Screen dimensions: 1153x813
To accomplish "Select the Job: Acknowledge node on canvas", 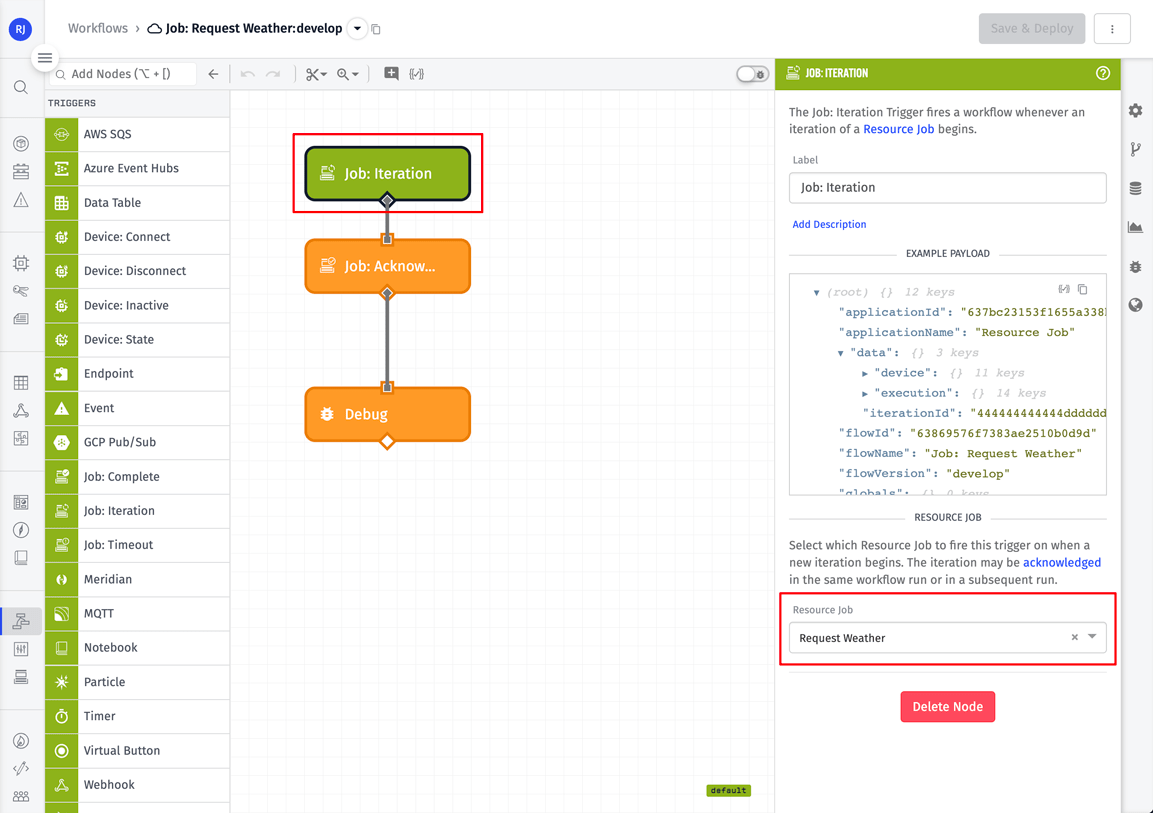I will click(x=388, y=266).
